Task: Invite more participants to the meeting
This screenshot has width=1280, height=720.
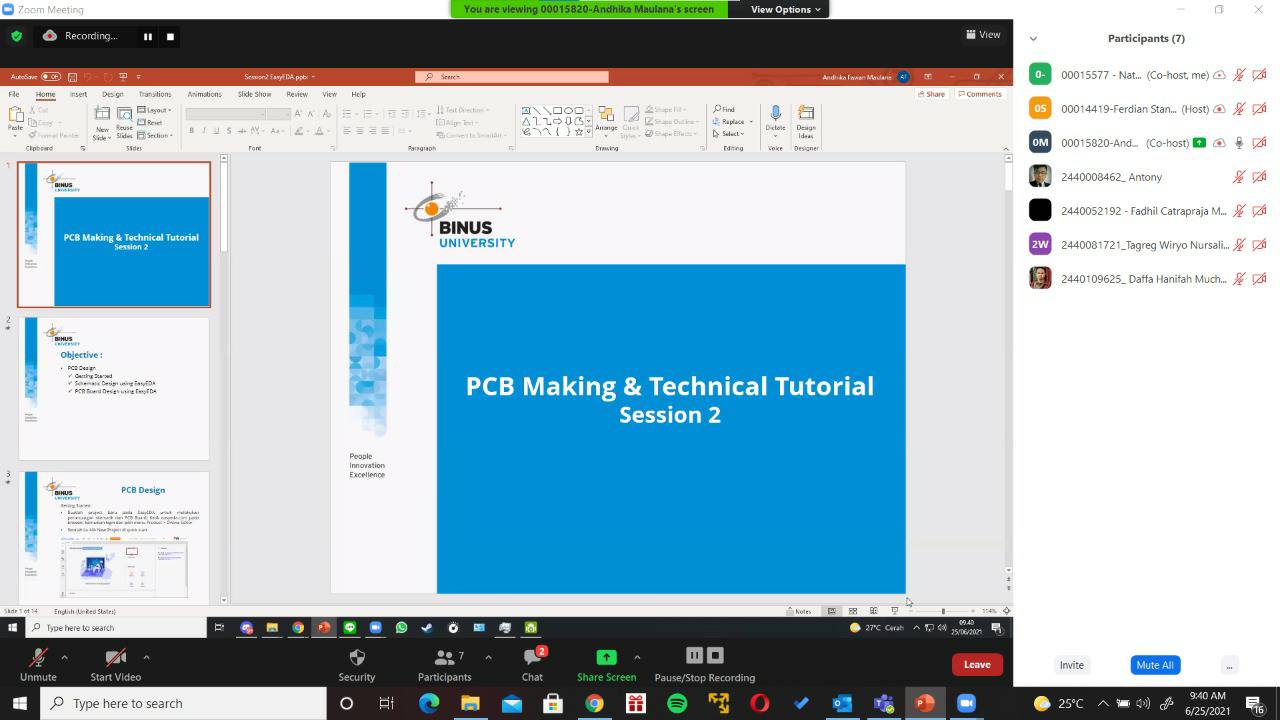Action: coord(1071,664)
